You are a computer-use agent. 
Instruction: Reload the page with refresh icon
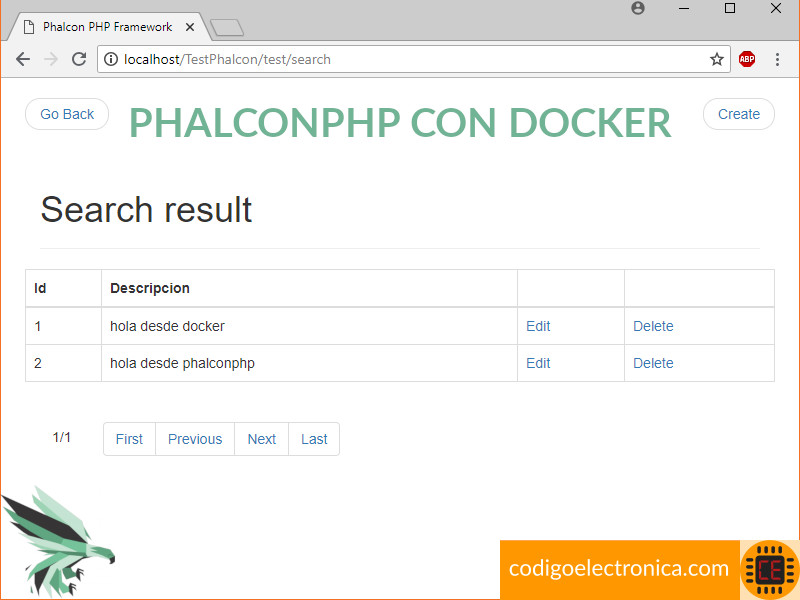79,59
